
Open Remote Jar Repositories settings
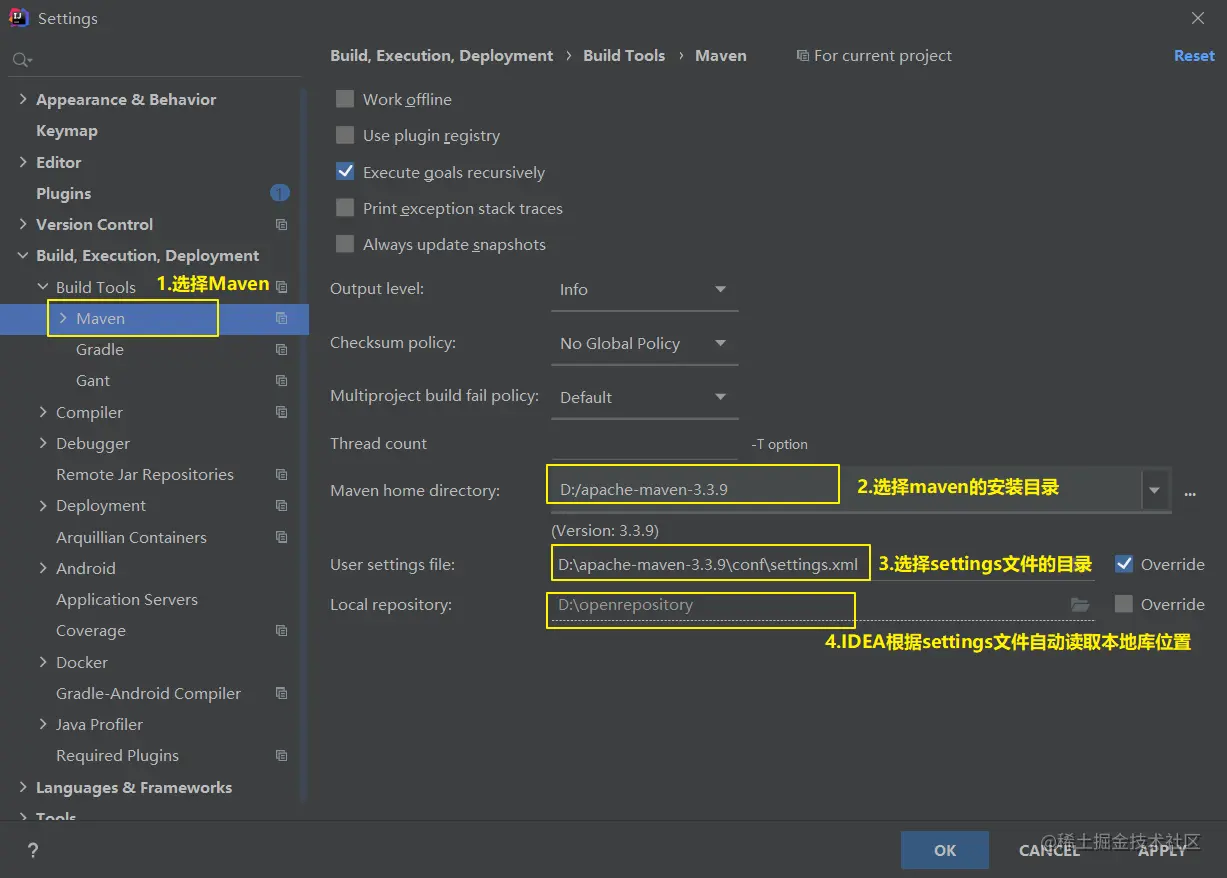(x=145, y=475)
